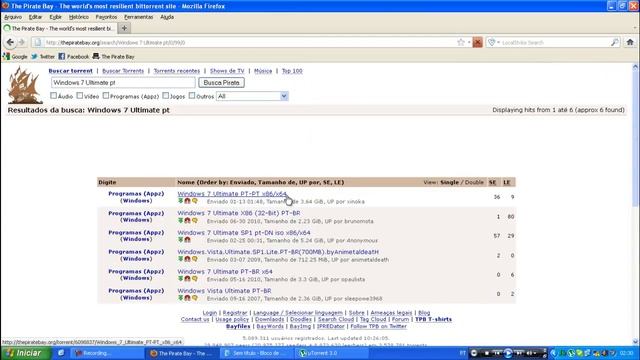This screenshot has width=640, height=360.
Task: Click the yellow comment icon for Windows 7 Ultimate X86 PT-BR
Action: click(x=195, y=220)
